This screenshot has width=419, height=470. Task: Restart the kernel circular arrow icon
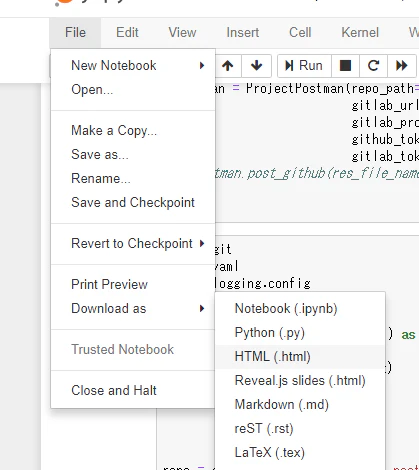tap(373, 66)
